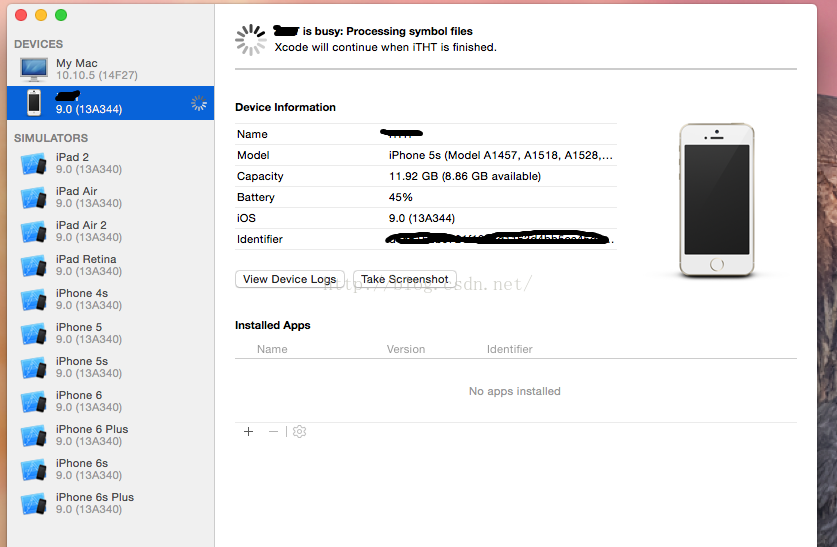This screenshot has width=837, height=547.
Task: Sort installed apps by Name column
Action: pos(272,349)
